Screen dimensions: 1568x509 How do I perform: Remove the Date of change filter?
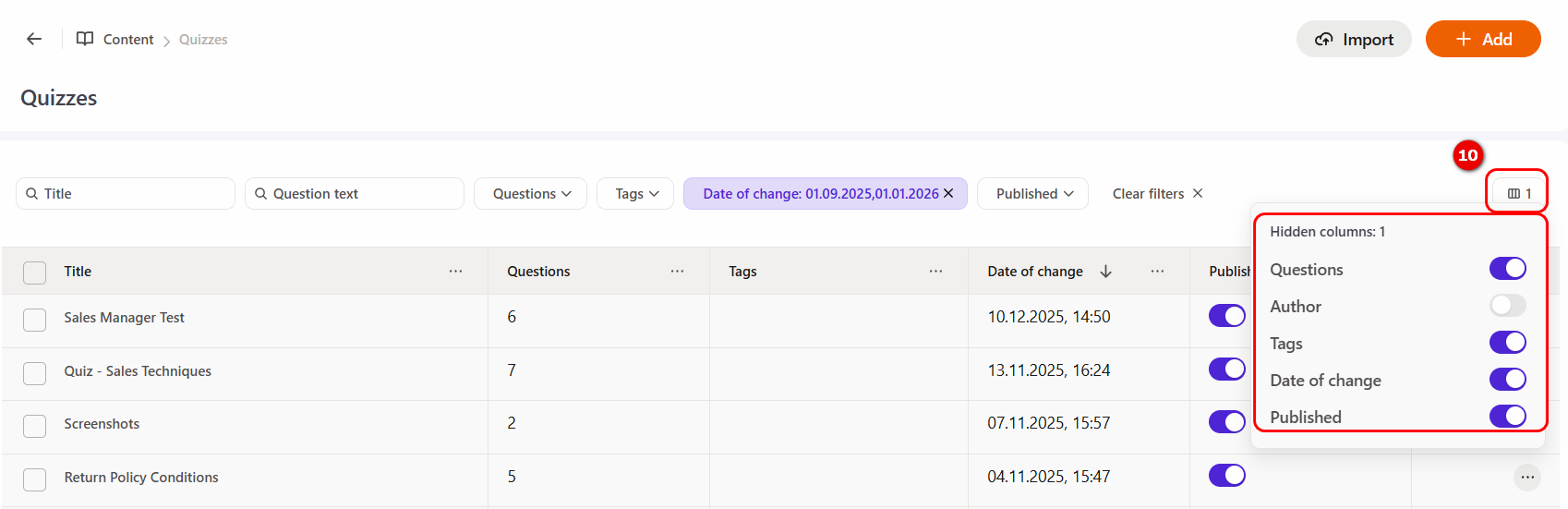[x=948, y=193]
